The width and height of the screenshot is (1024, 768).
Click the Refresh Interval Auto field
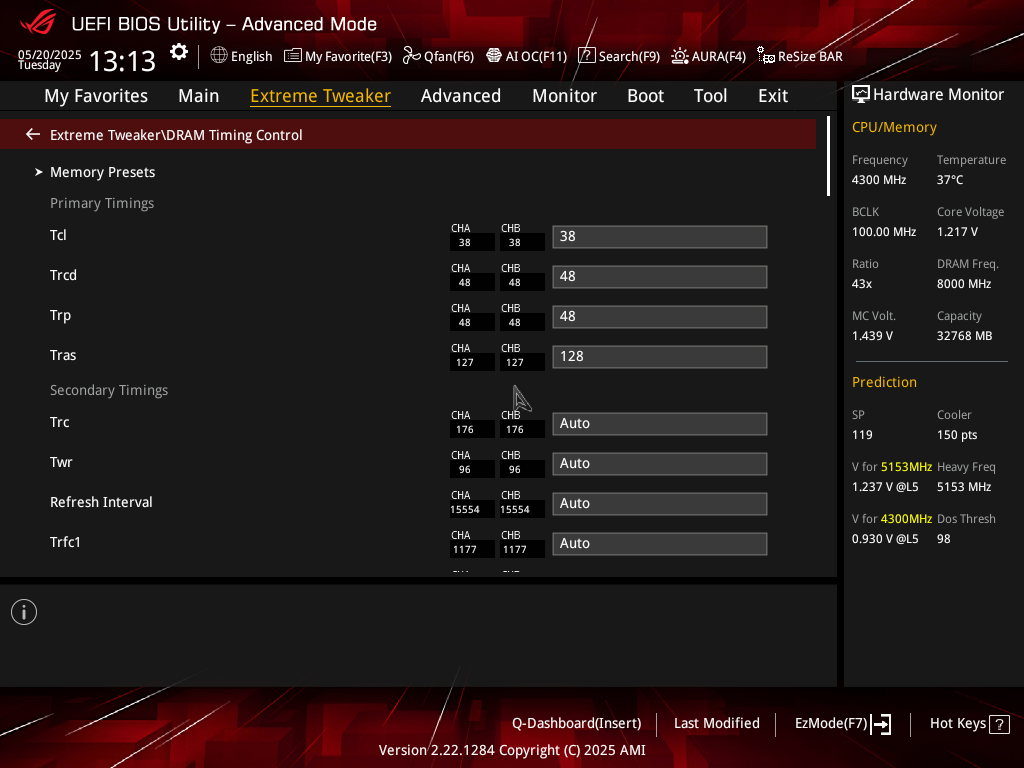coord(660,504)
